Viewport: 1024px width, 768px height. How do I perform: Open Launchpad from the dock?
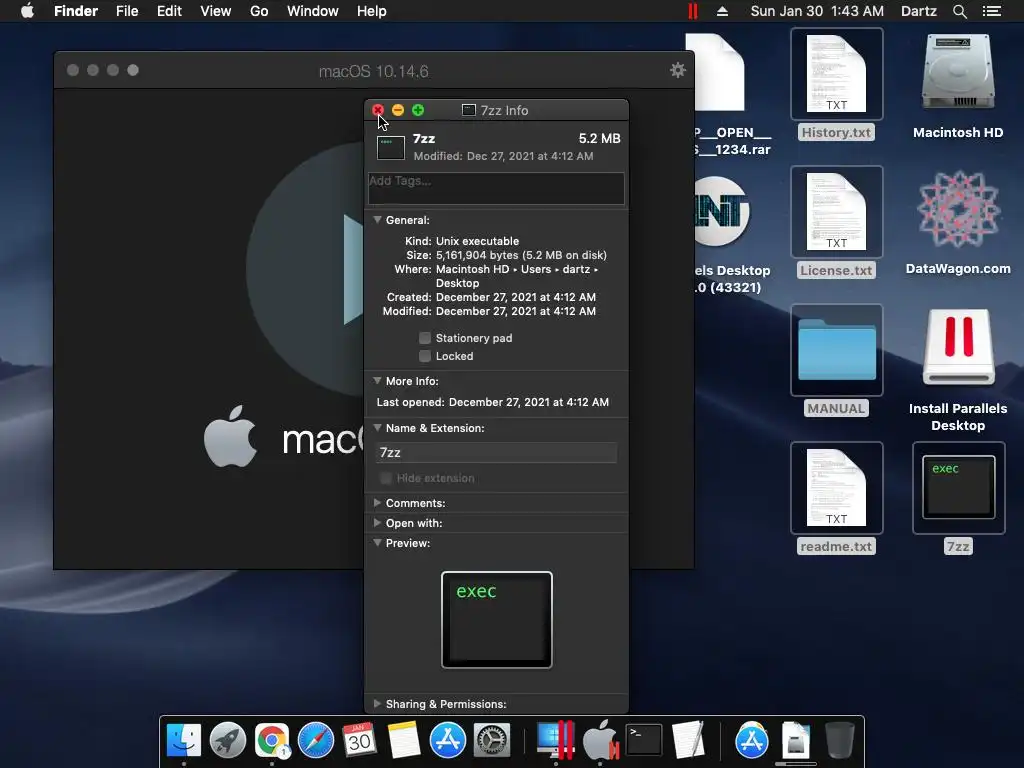pos(228,741)
